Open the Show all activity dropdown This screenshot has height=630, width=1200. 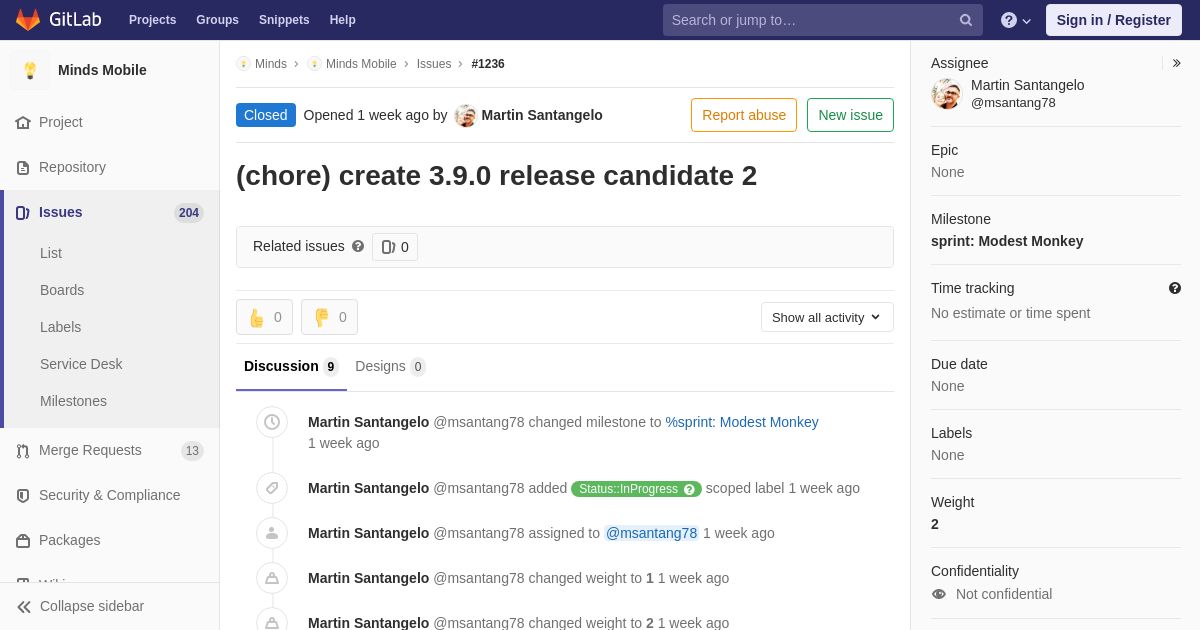827,317
